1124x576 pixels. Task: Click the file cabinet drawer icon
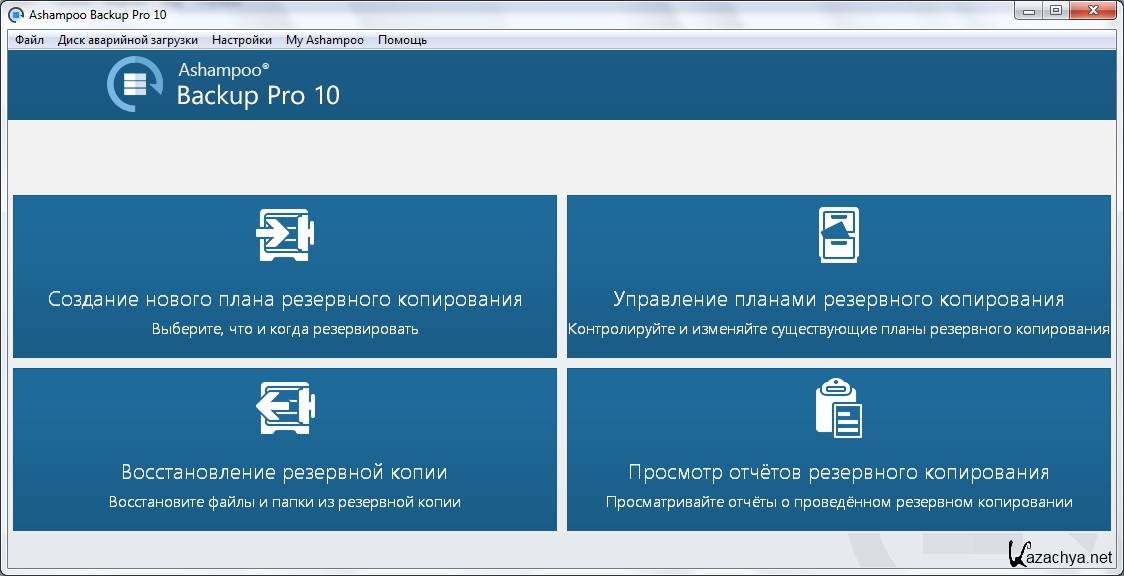[x=838, y=235]
